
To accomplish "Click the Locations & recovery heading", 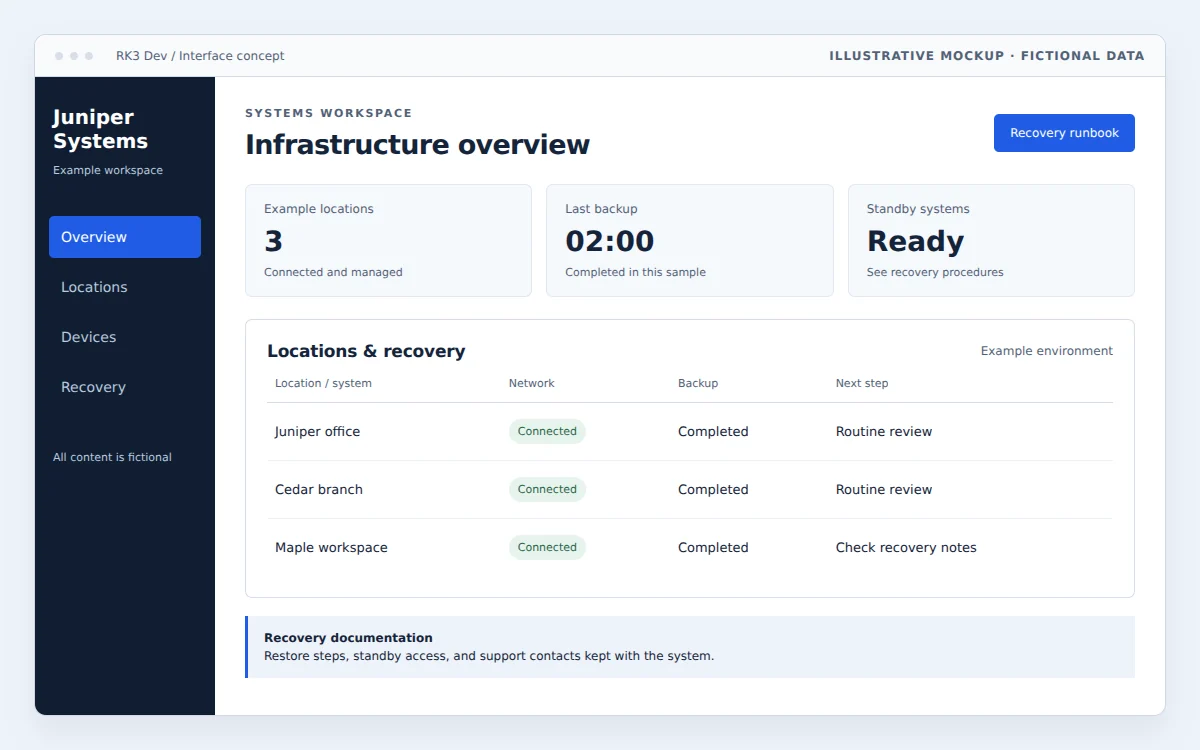I will point(366,351).
